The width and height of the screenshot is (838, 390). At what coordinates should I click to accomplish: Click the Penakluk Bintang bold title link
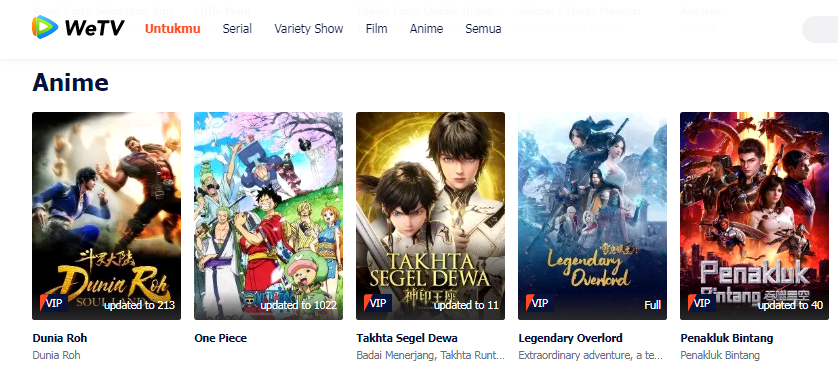727,338
